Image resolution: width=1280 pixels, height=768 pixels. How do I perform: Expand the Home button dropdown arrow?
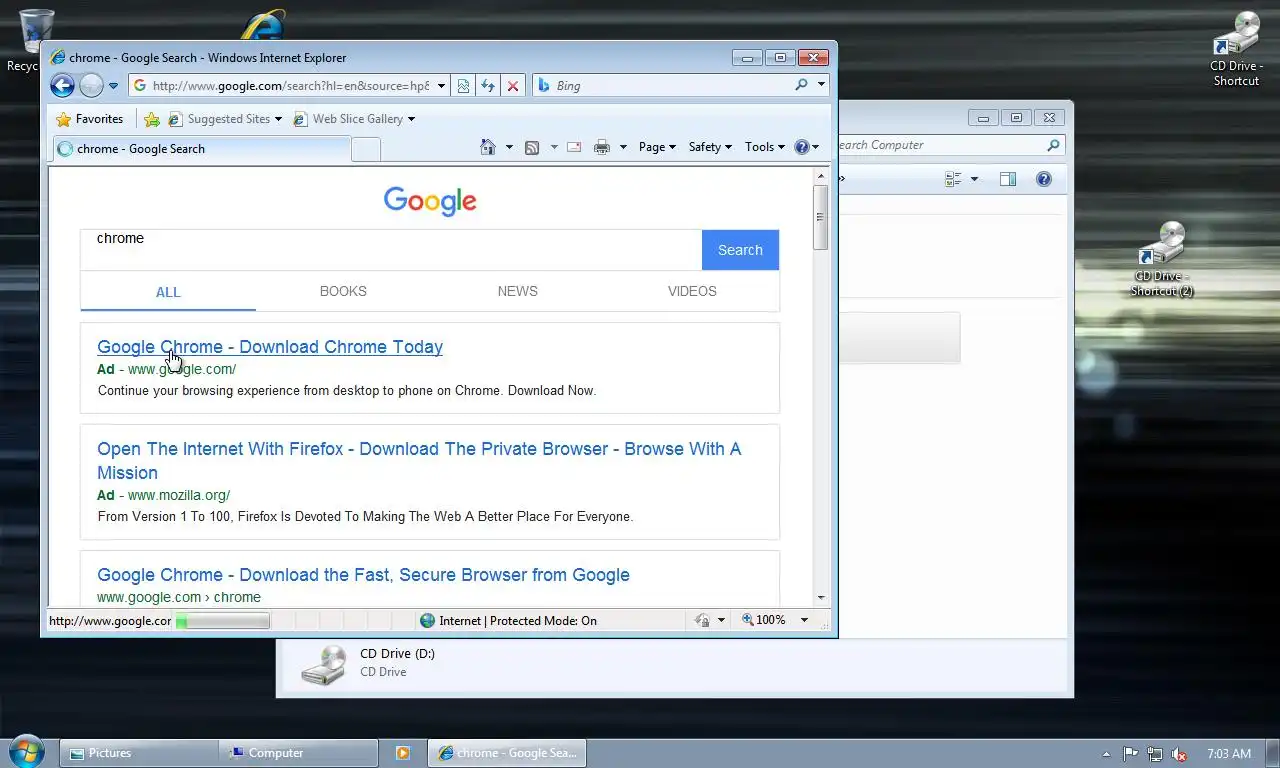click(509, 147)
